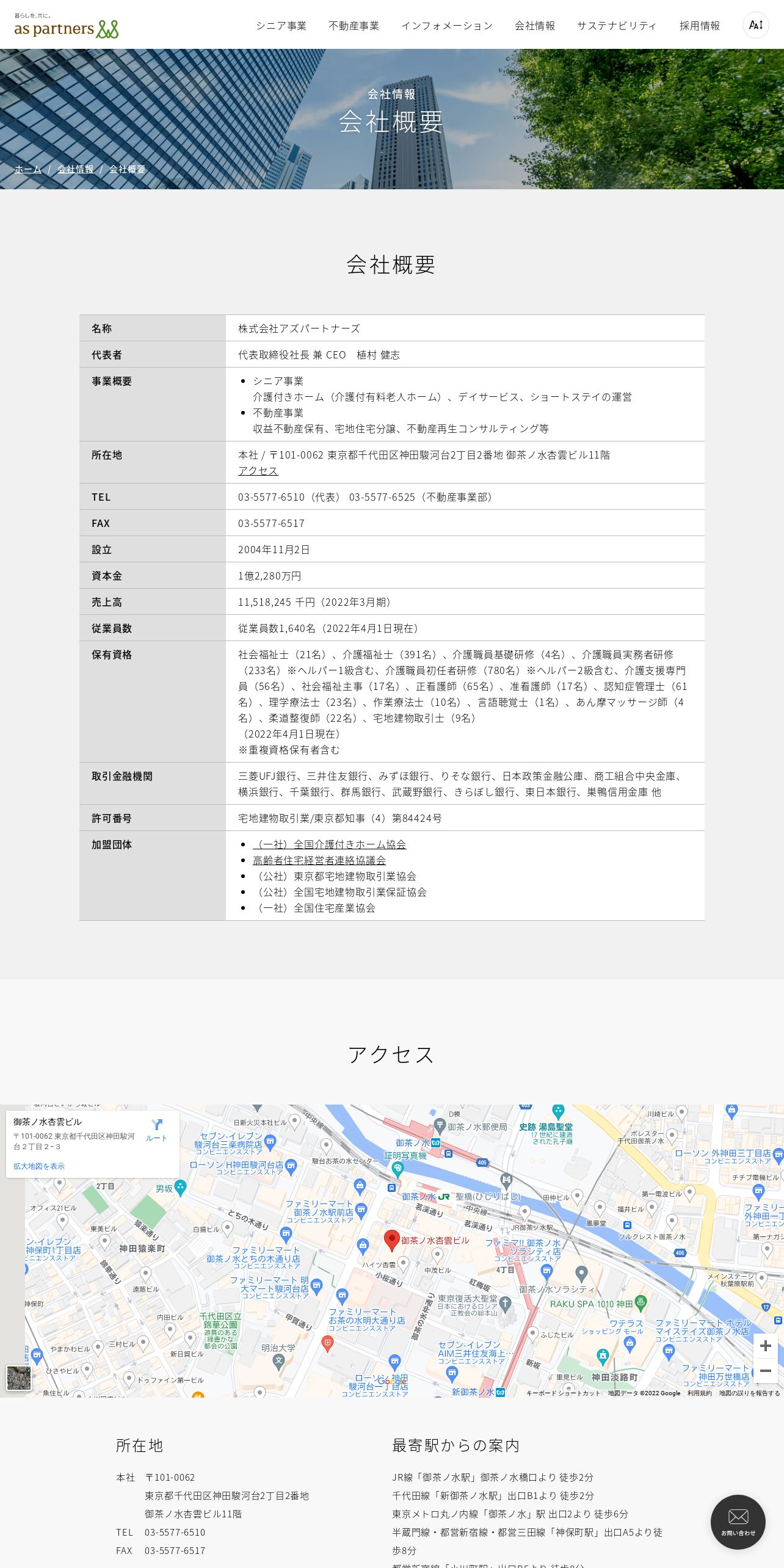Screen dimensions: 784x1568
Task: Click the as partners logo
Action: [67, 26]
